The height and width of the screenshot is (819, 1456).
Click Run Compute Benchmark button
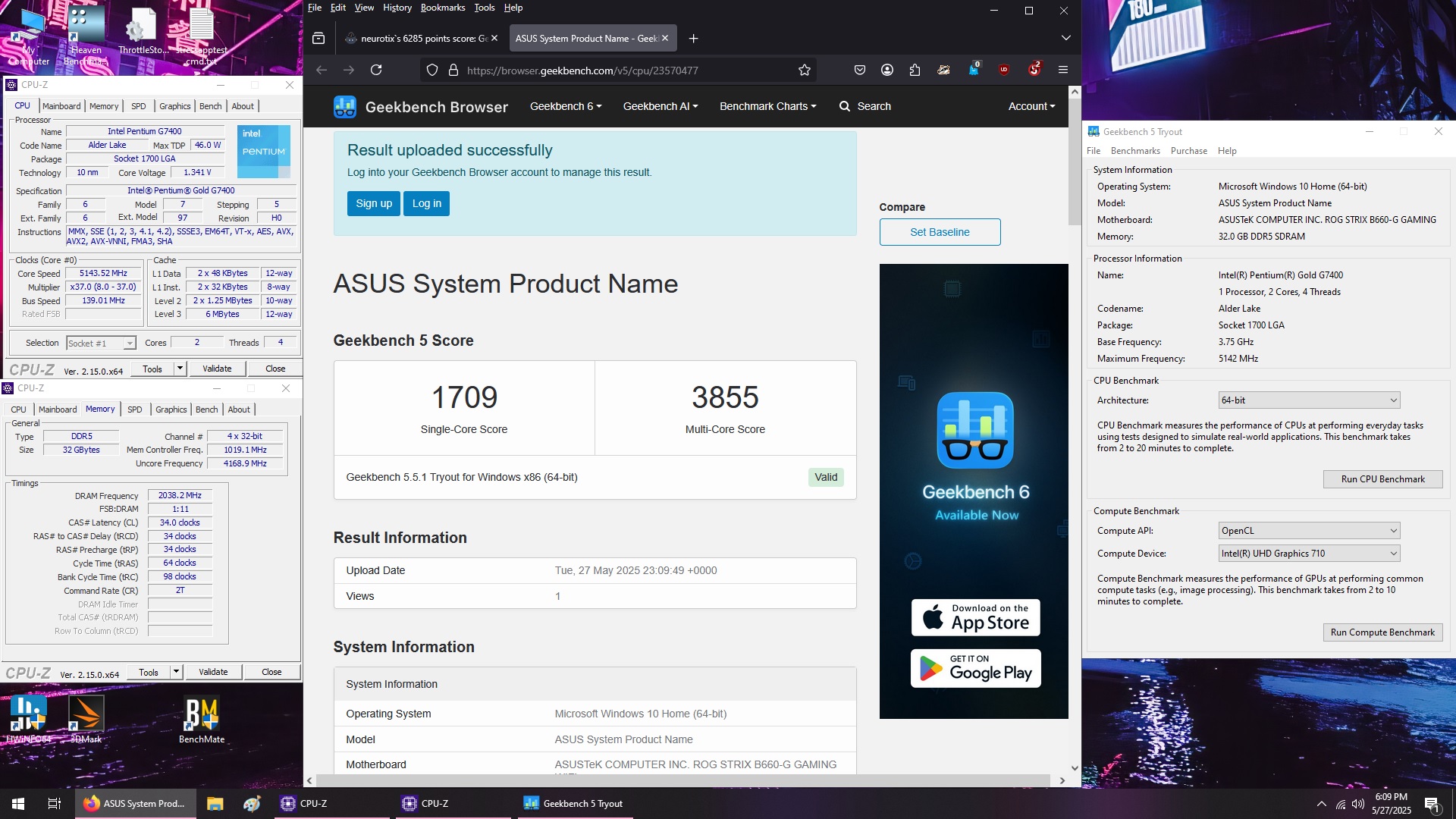[1382, 632]
